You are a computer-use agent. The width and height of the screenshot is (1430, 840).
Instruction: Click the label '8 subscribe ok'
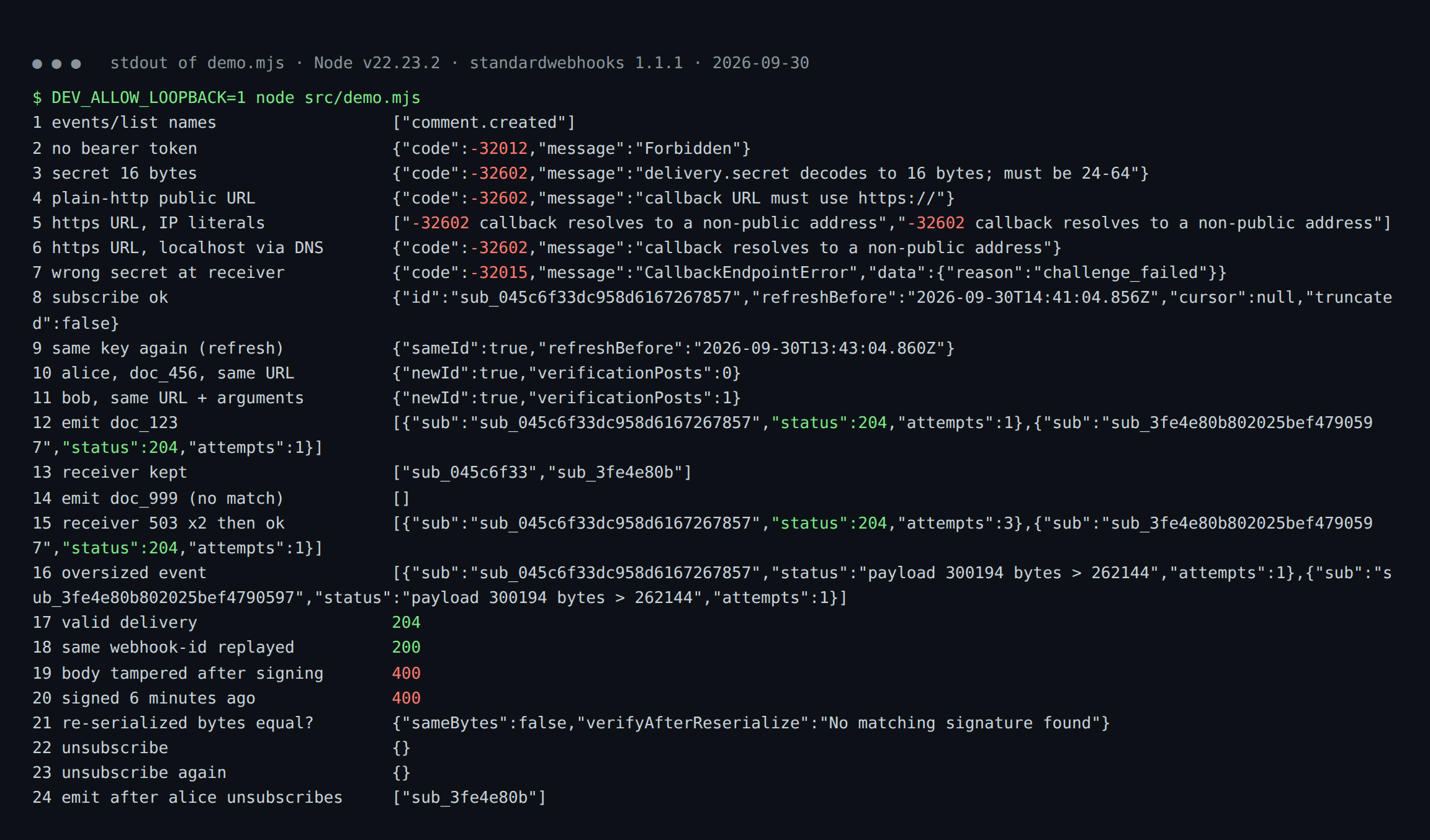pyautogui.click(x=100, y=298)
